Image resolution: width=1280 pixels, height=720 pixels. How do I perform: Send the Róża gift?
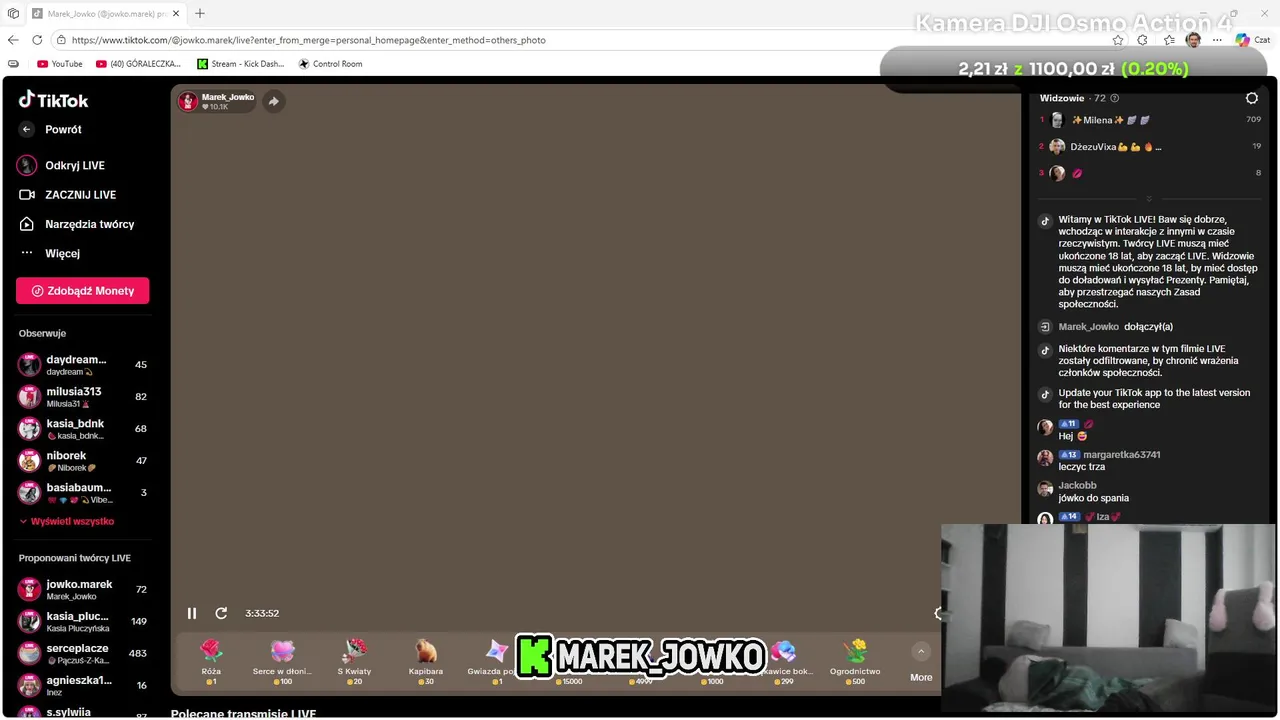[x=211, y=661]
